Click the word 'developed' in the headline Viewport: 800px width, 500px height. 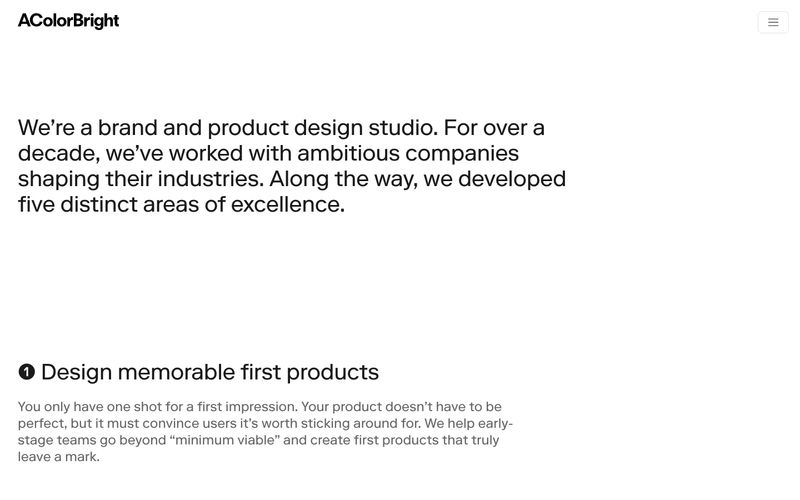[512, 179]
